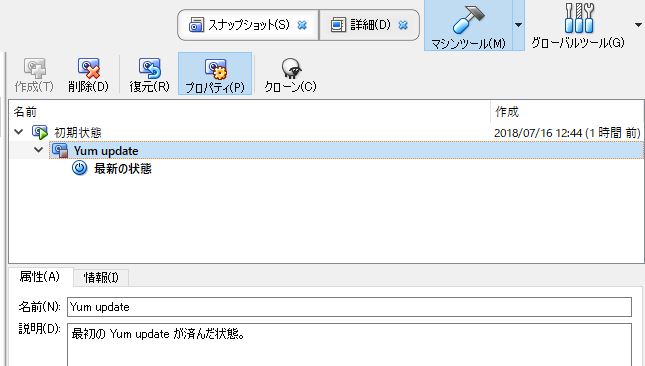Close the 詳細 pane with its x

click(x=404, y=25)
